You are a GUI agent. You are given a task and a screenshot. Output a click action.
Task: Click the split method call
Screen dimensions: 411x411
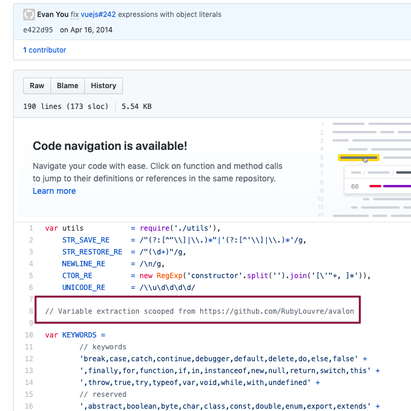[257, 276]
